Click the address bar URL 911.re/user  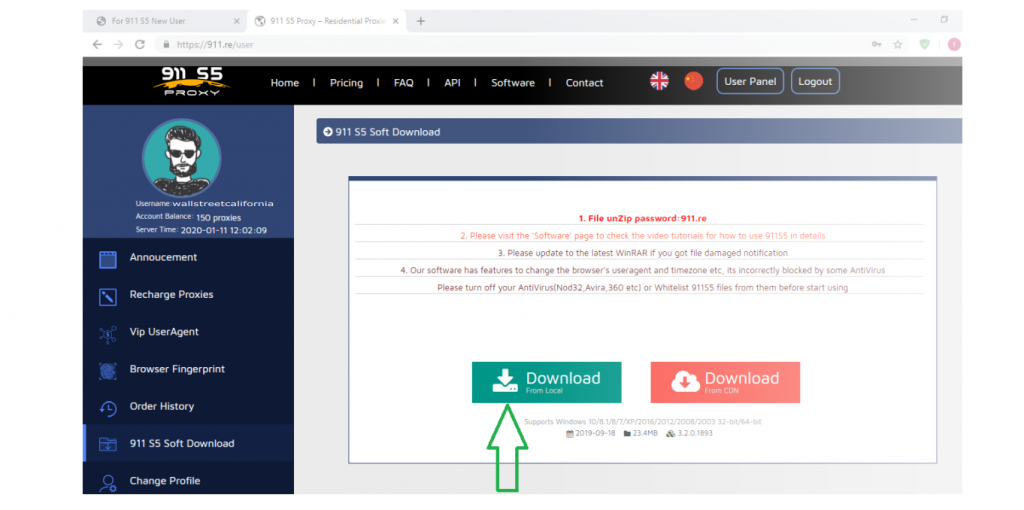pos(215,45)
